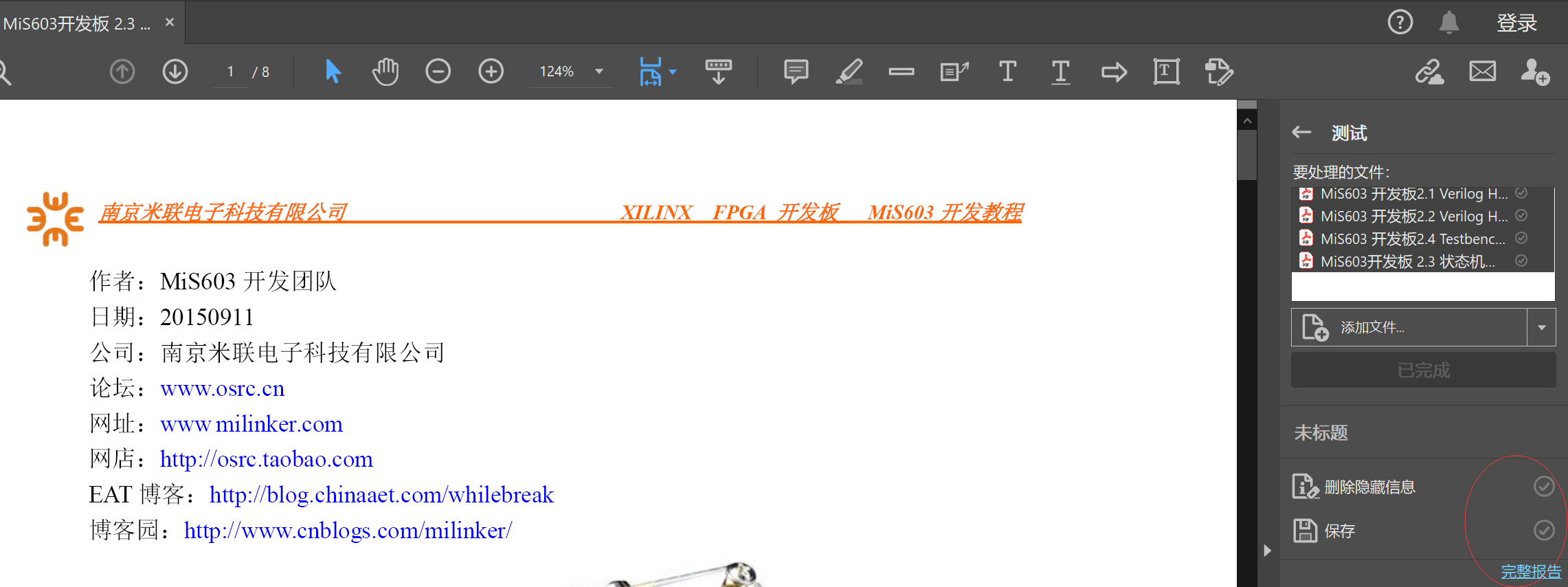This screenshot has height=587, width=1568.
Task: Expand the fit page options arrow
Action: [x=673, y=71]
